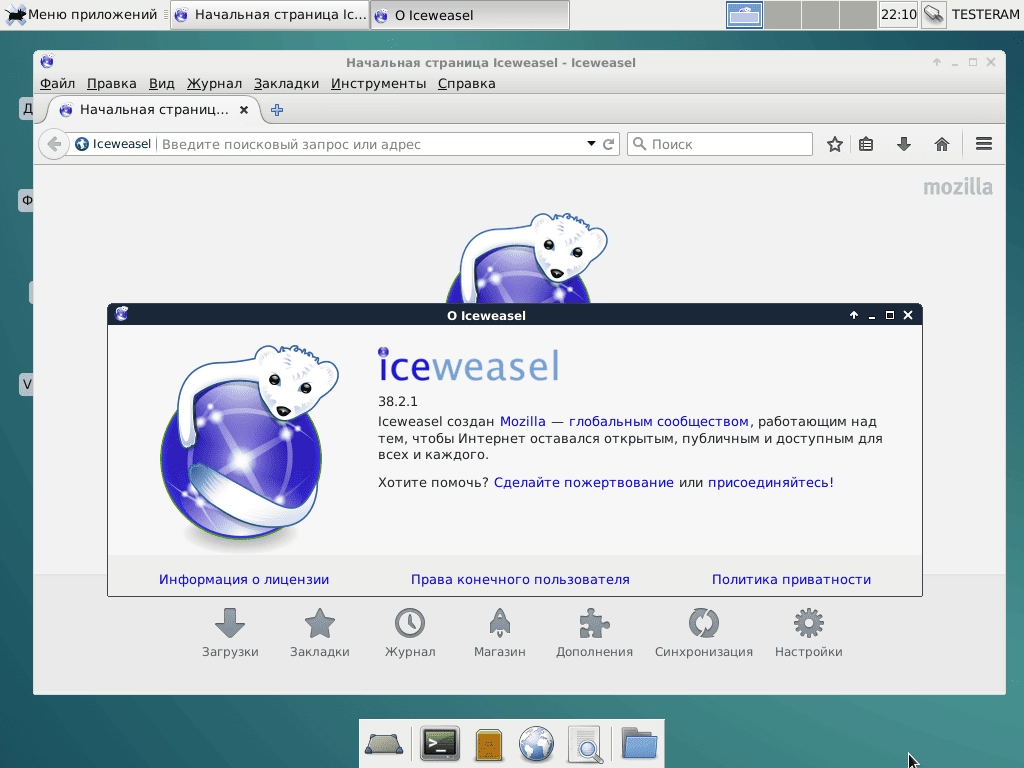Click the mozilla wordmark on start page
This screenshot has width=1024, height=768.
click(x=957, y=187)
